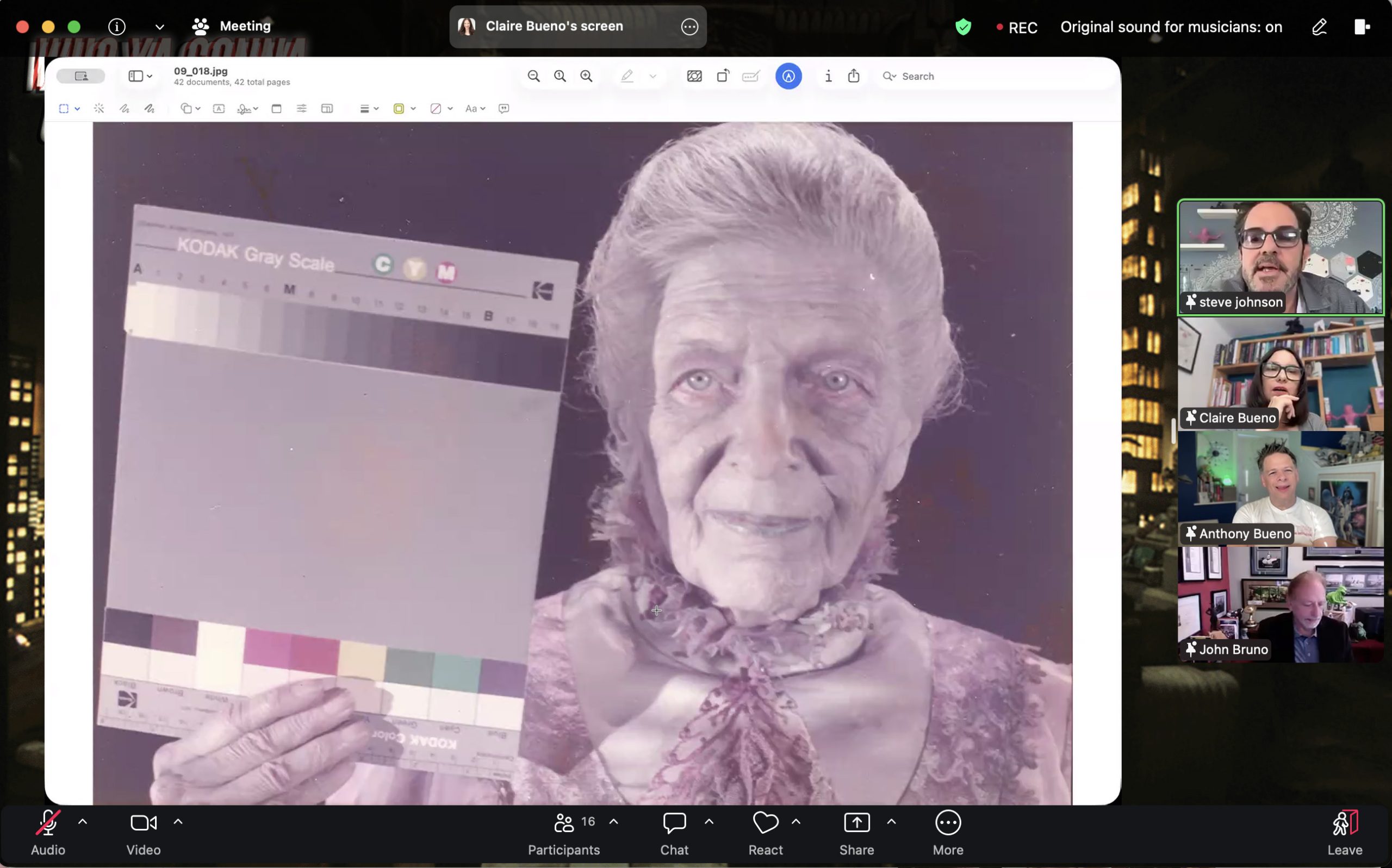Click Actual Size magnifier in Preview toolbar
This screenshot has height=868, width=1392.
[560, 76]
